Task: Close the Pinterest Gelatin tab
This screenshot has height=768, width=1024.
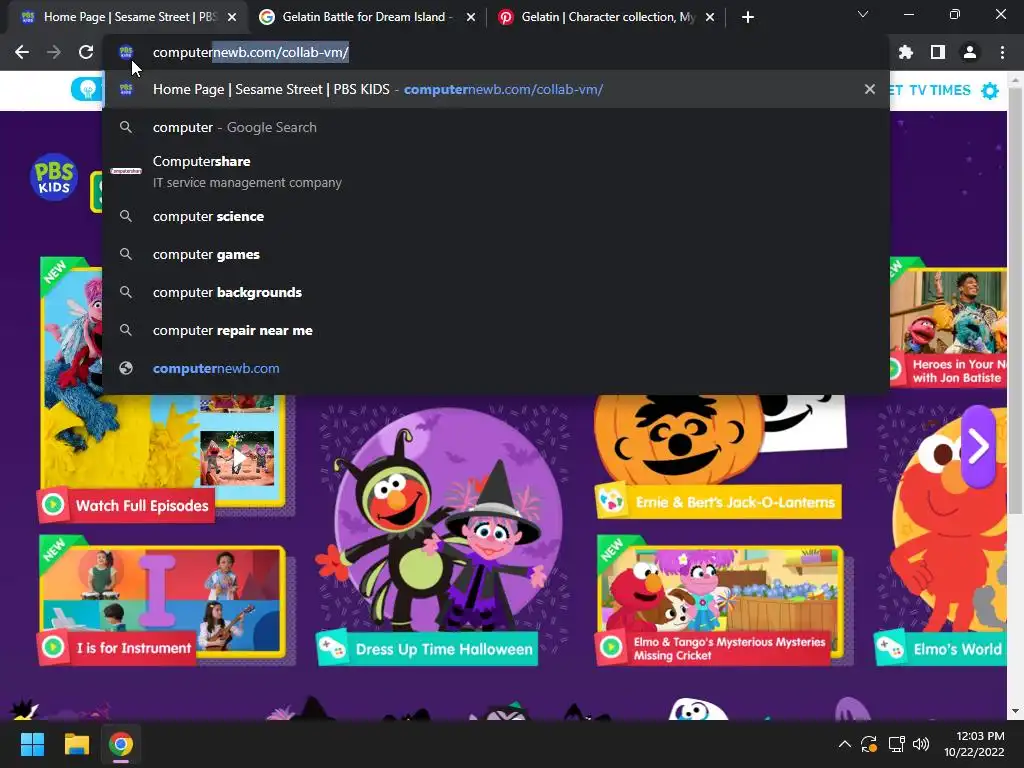Action: [x=710, y=17]
